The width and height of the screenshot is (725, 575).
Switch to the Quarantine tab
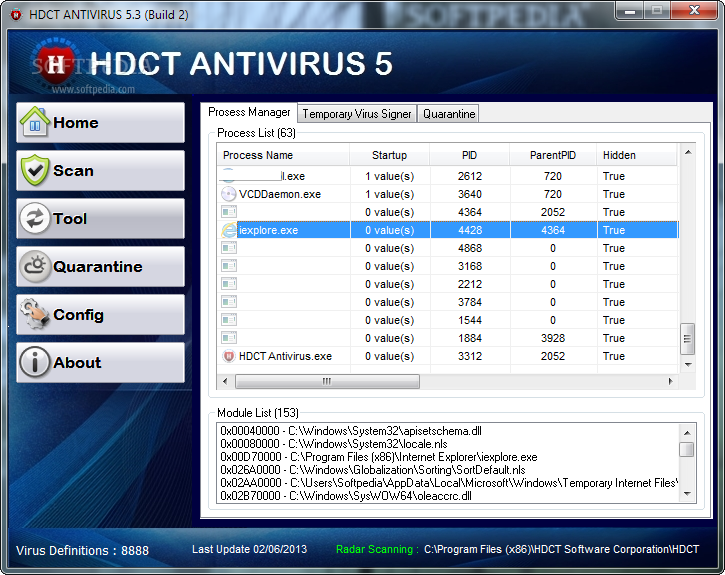449,114
